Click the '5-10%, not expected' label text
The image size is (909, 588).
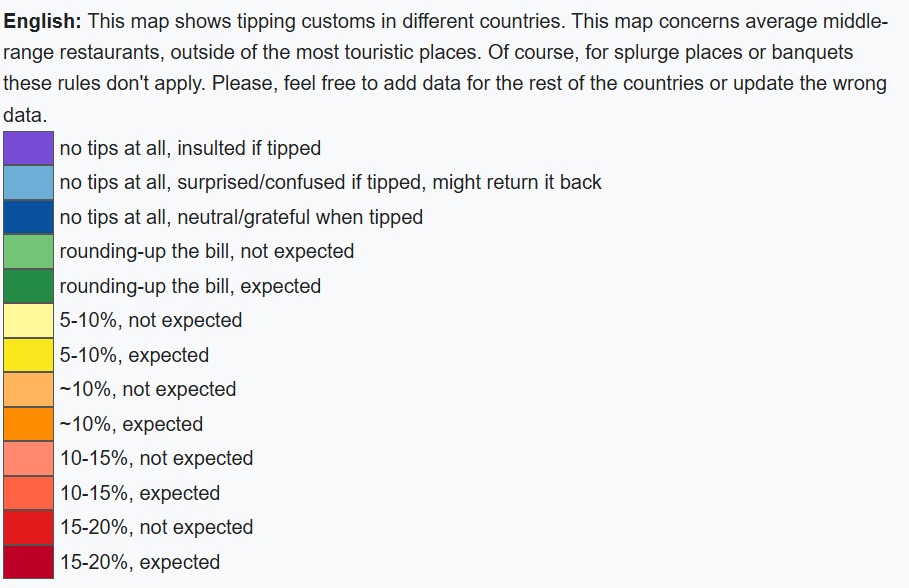pyautogui.click(x=151, y=320)
